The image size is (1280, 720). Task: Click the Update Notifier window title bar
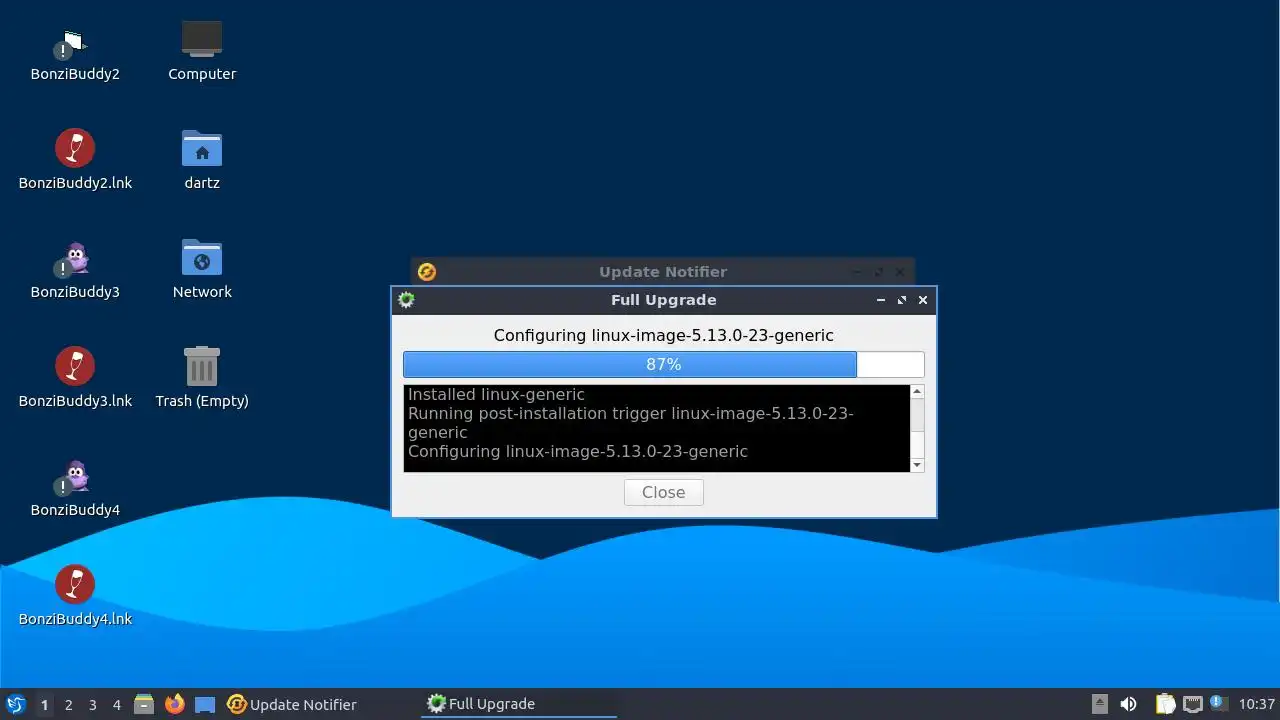pos(663,271)
